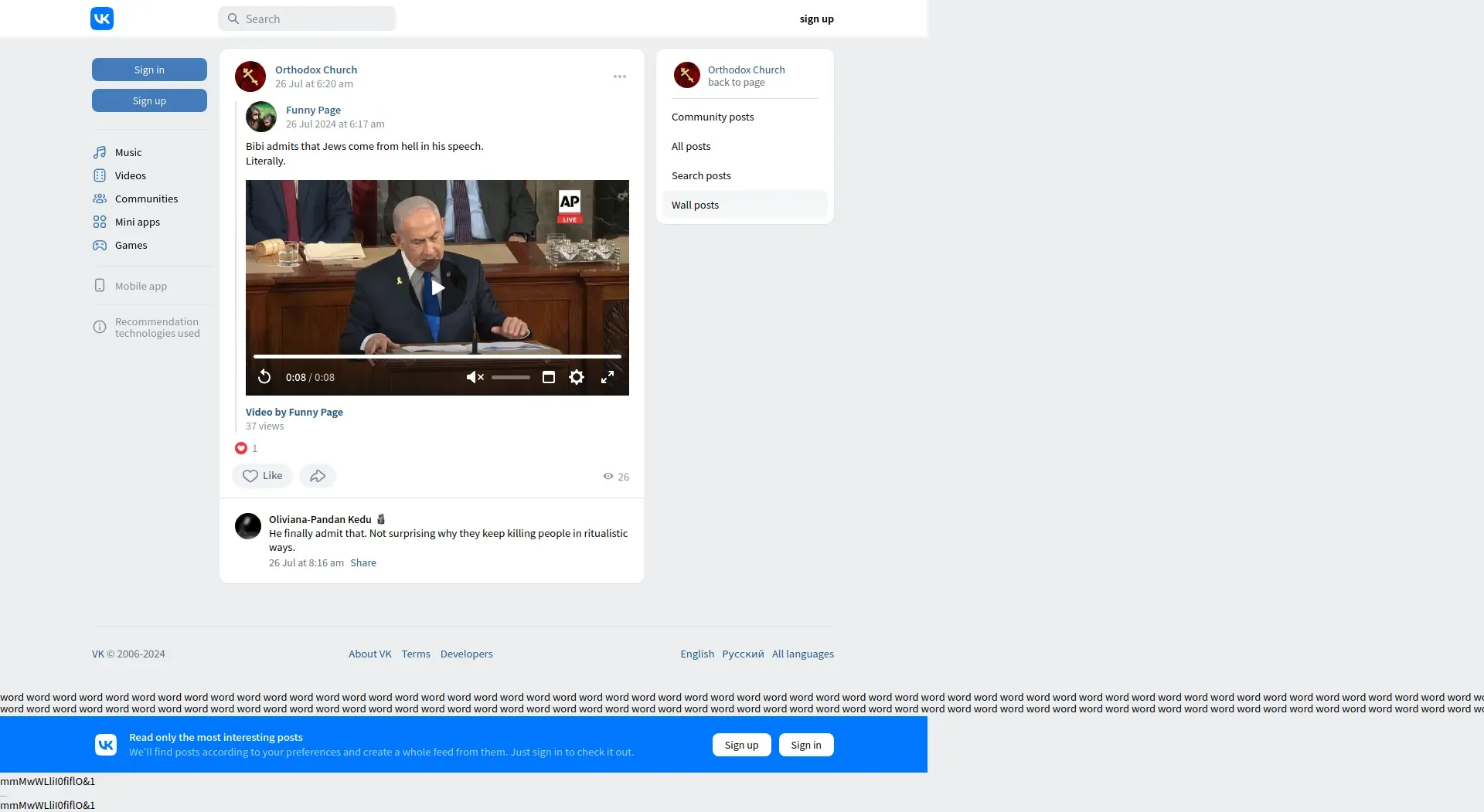Open the VK logo home link

[102, 19]
